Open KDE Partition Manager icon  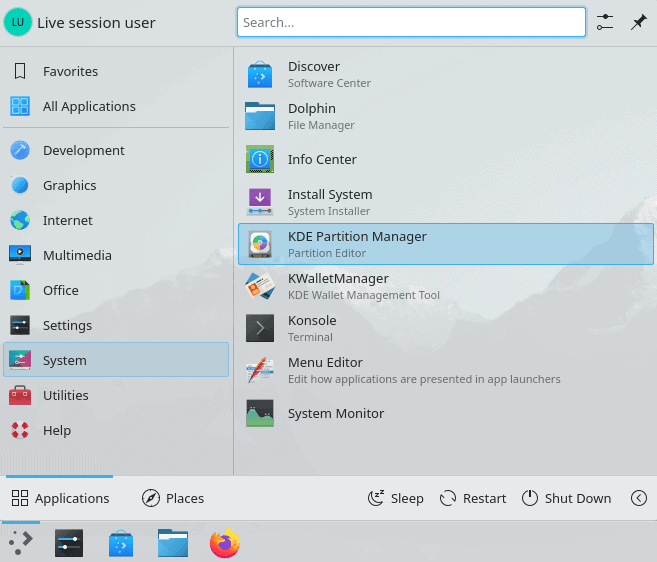260,244
